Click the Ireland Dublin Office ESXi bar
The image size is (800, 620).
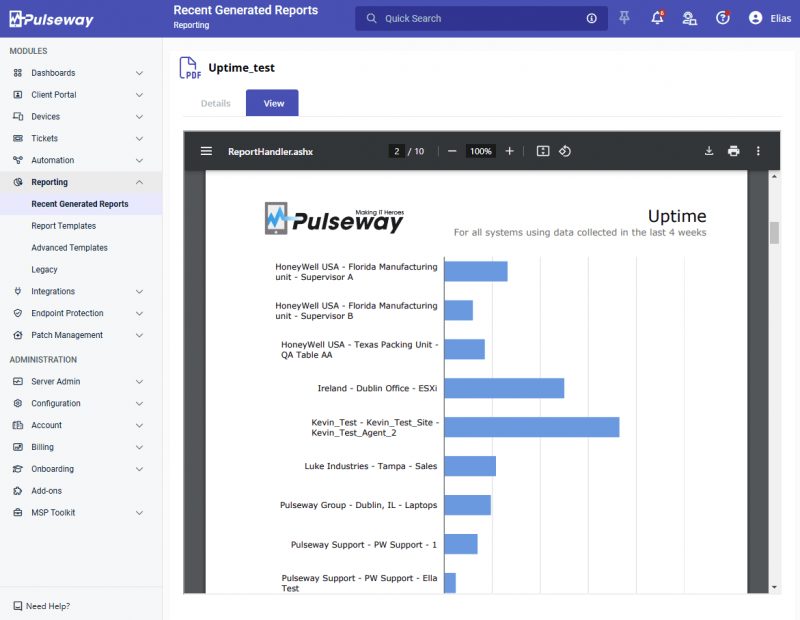tap(504, 388)
